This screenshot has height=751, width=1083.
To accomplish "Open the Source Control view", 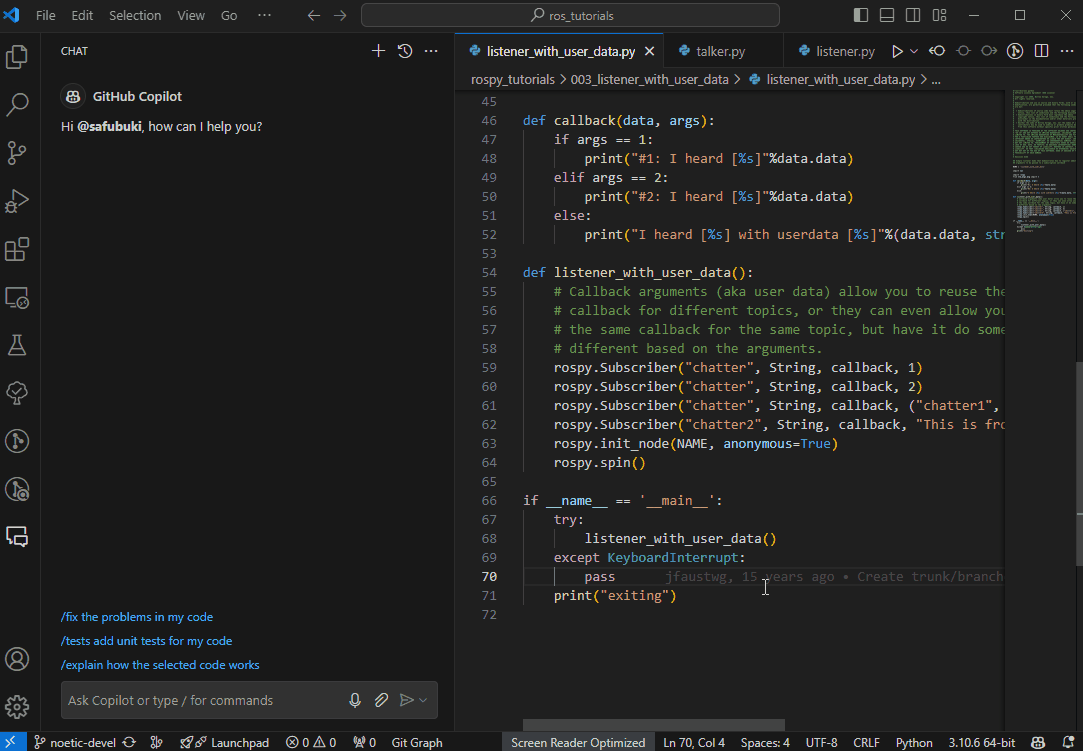I will (17, 153).
